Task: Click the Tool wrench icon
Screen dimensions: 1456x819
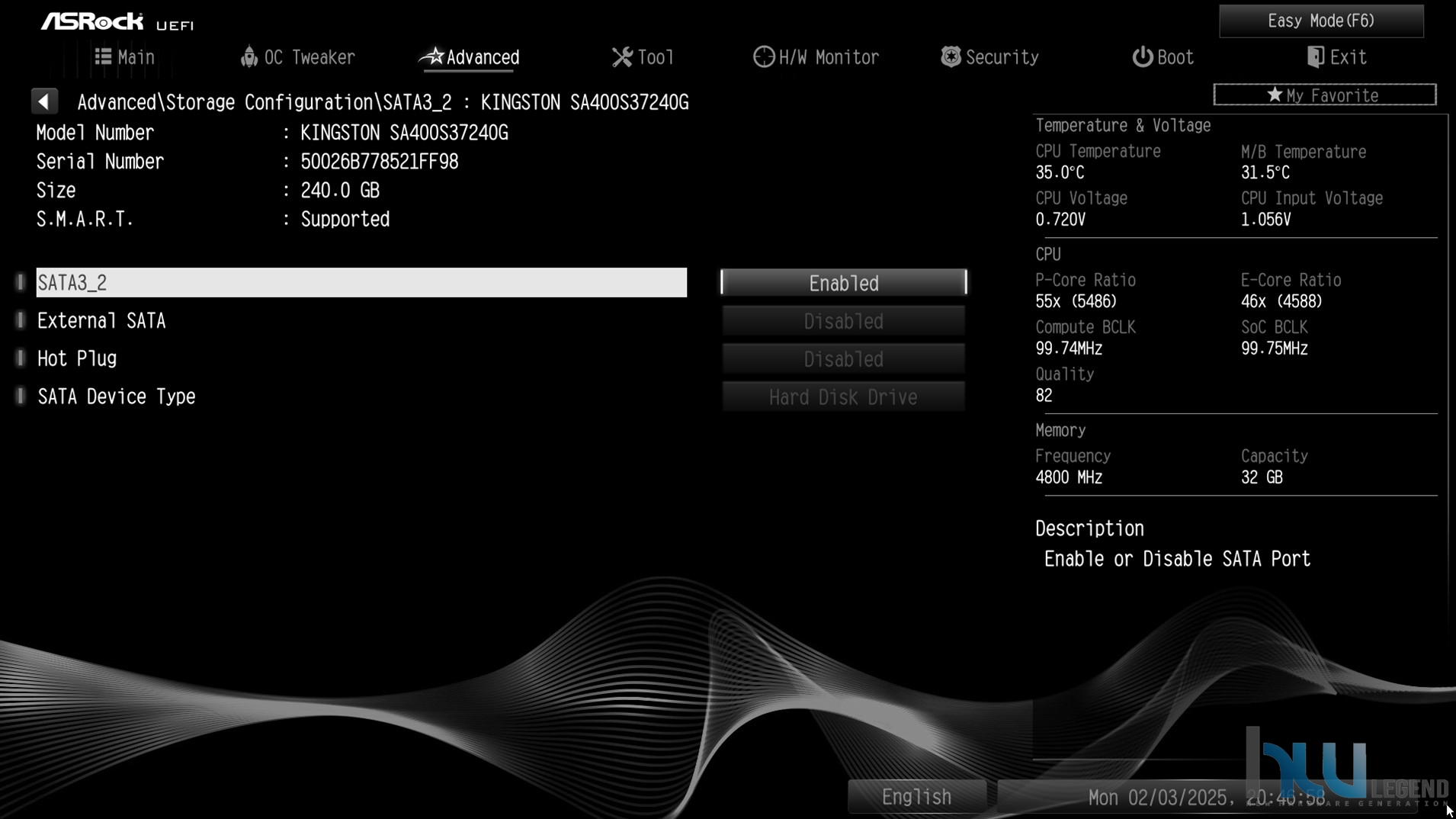Action: coord(622,57)
